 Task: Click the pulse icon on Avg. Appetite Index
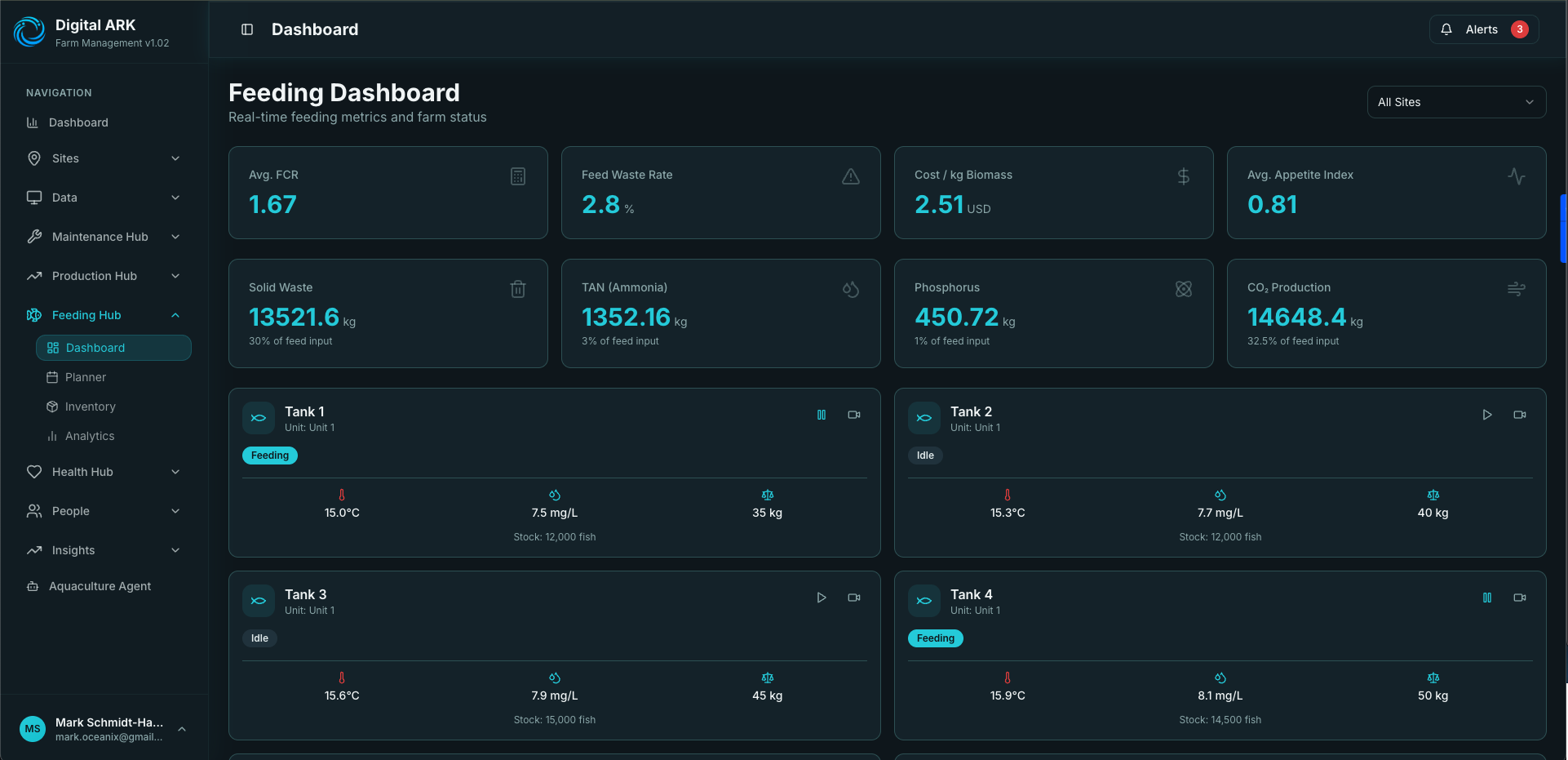pyautogui.click(x=1517, y=176)
